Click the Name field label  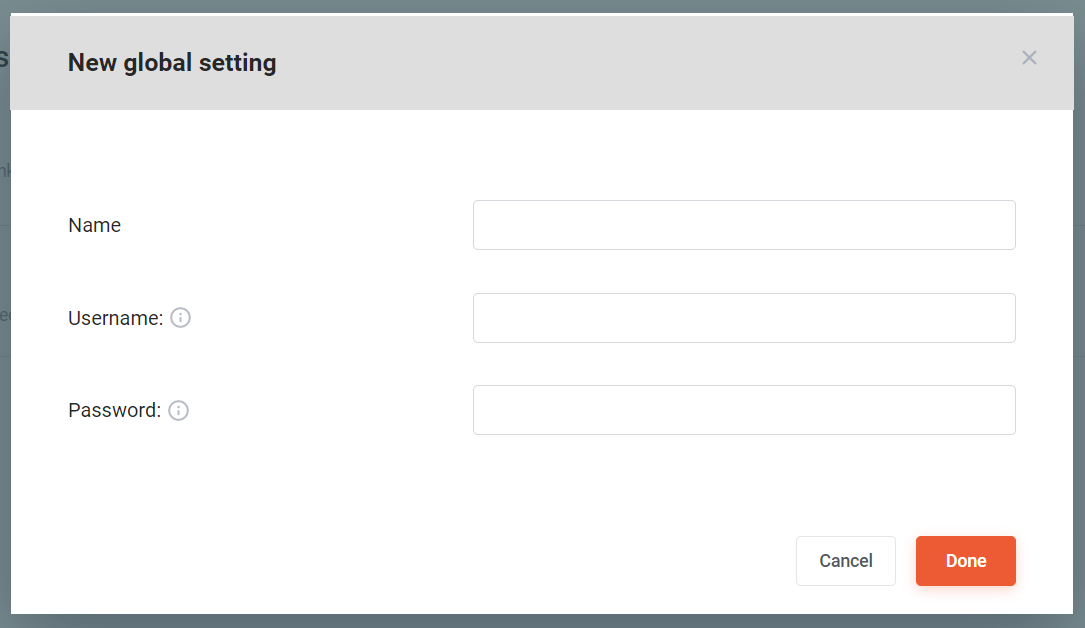(94, 225)
